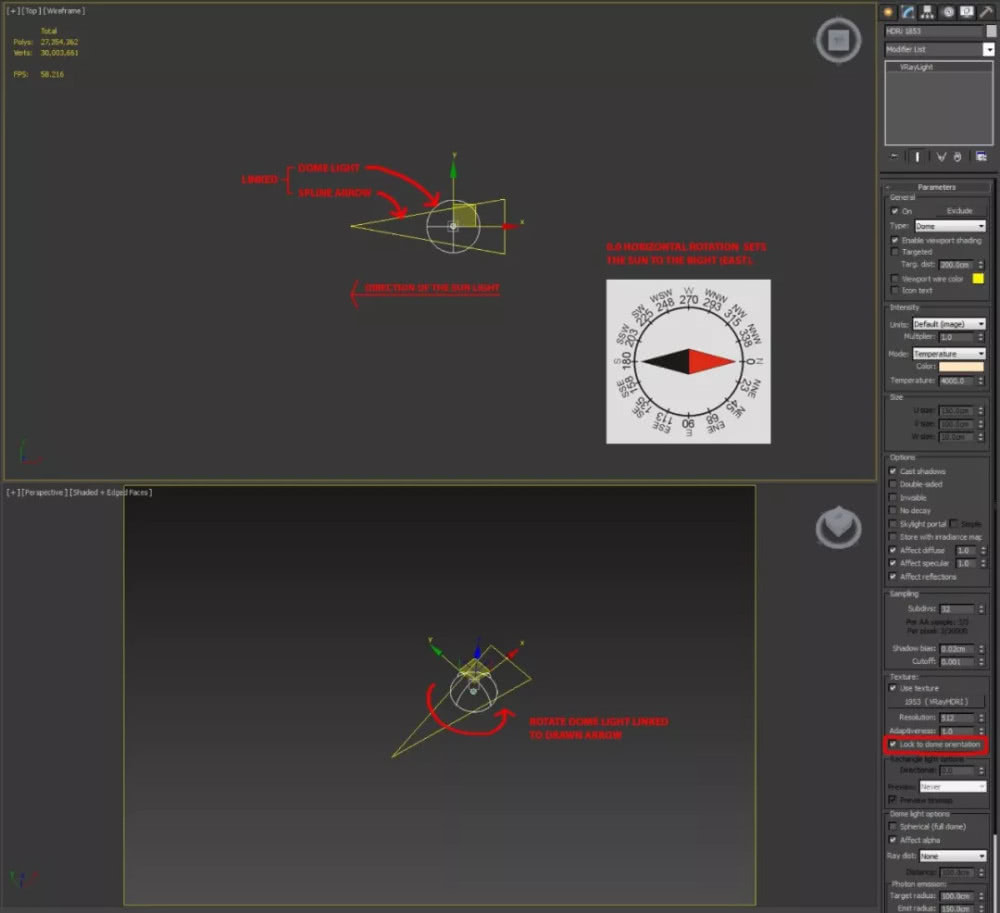Screen dimensions: 1000x913
Task: Open the Hierarchy panel tab
Action: pyautogui.click(x=928, y=11)
